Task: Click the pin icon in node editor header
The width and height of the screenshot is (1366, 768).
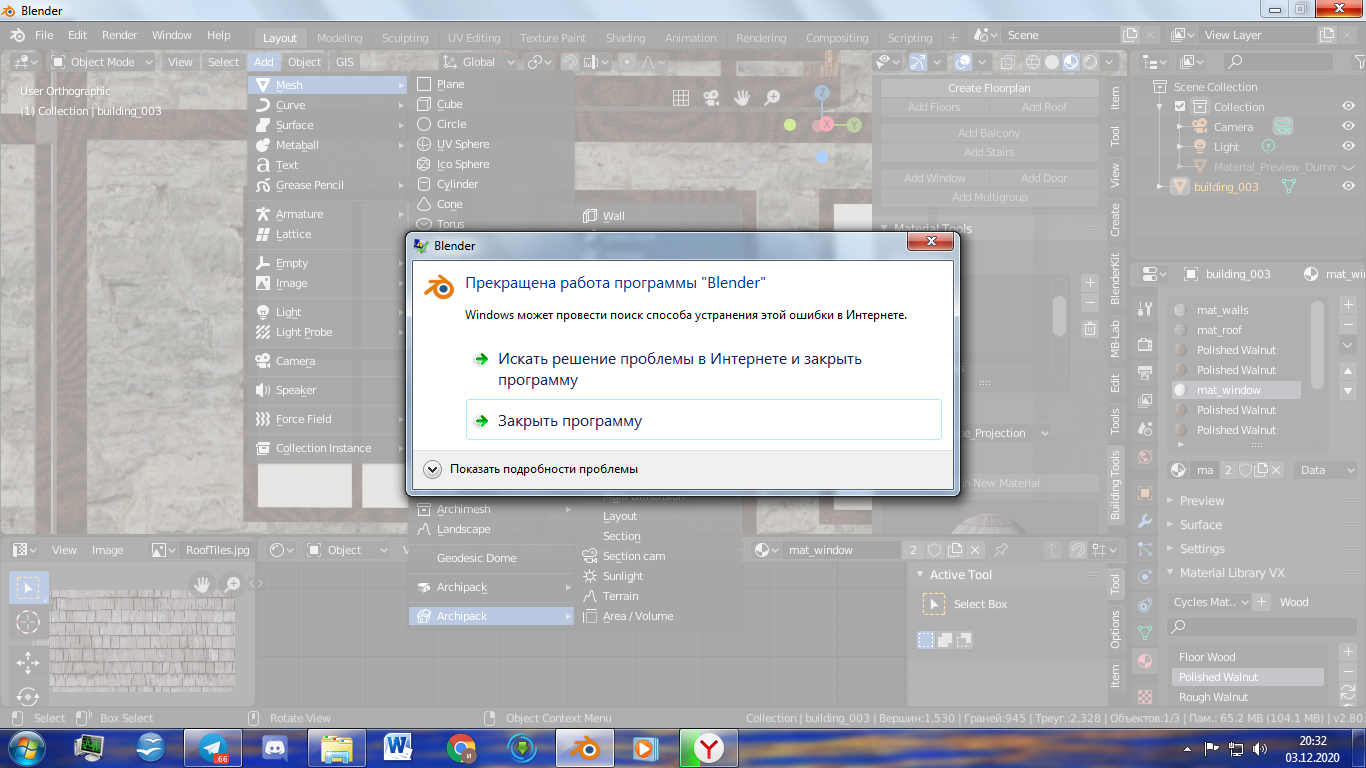Action: tap(1001, 550)
